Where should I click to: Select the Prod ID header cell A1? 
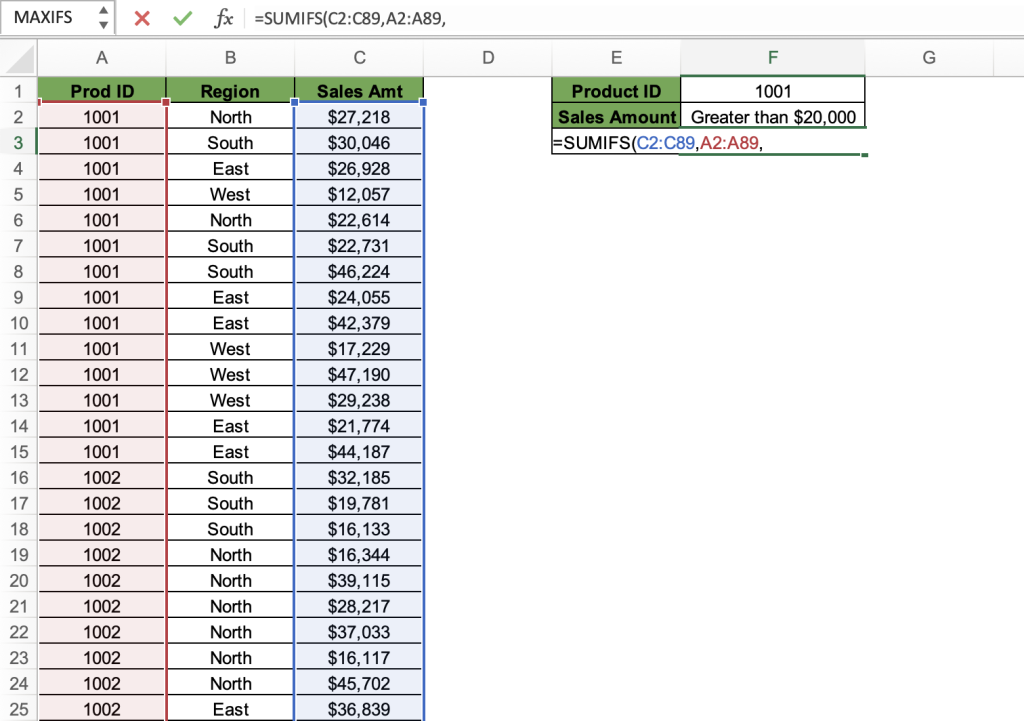click(x=101, y=89)
